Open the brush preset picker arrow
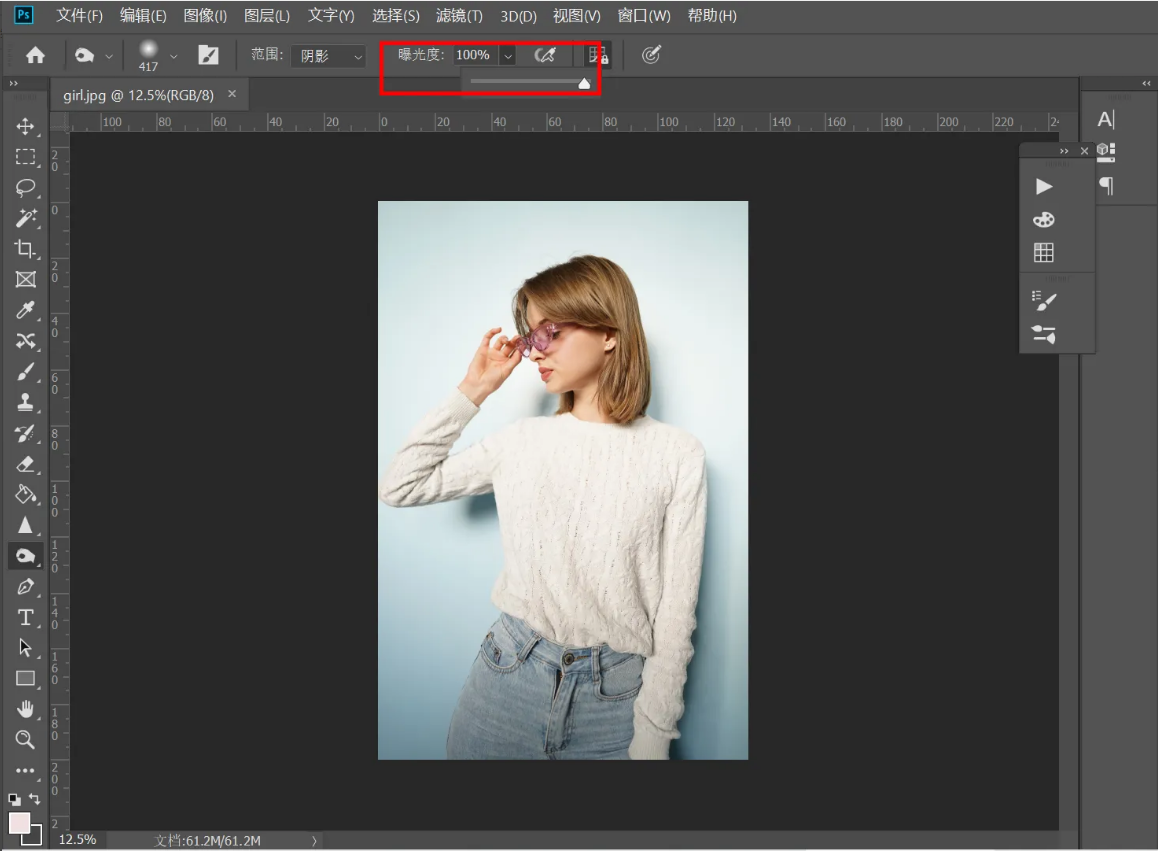 (174, 56)
